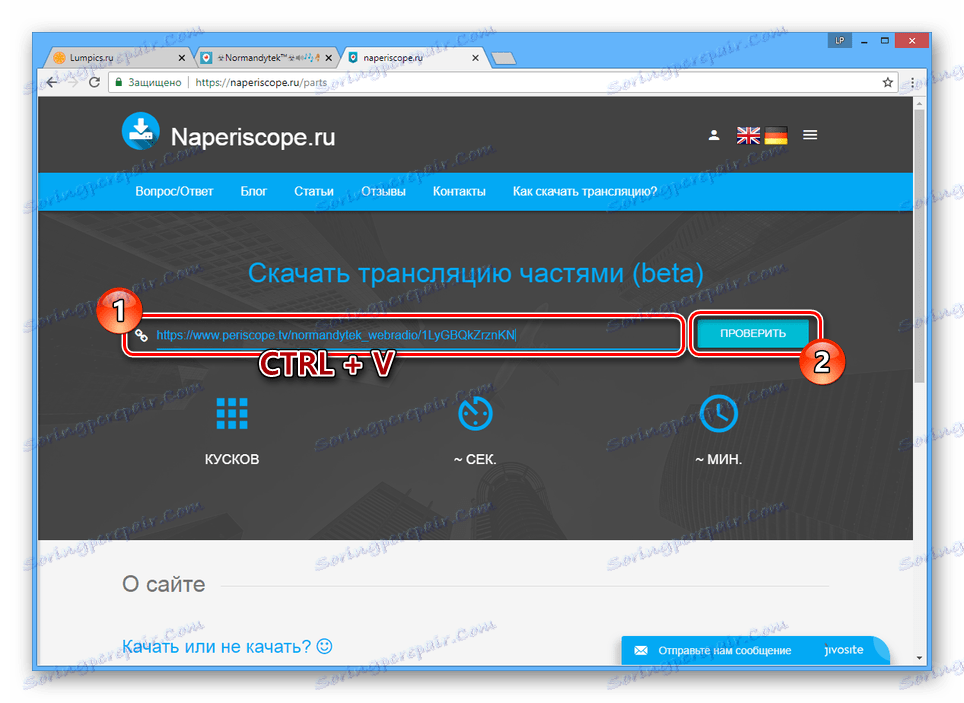
Task: Click inside the broadcast URL input field
Action: pyautogui.click(x=400, y=335)
